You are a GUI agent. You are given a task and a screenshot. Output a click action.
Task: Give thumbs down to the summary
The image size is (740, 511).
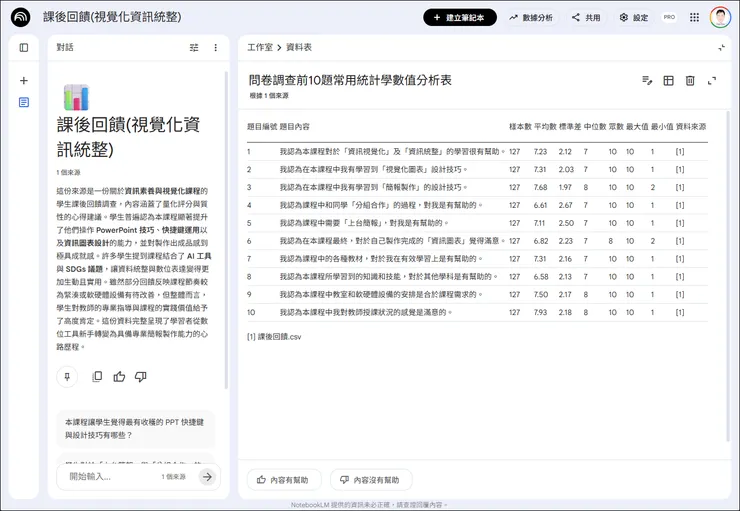141,377
